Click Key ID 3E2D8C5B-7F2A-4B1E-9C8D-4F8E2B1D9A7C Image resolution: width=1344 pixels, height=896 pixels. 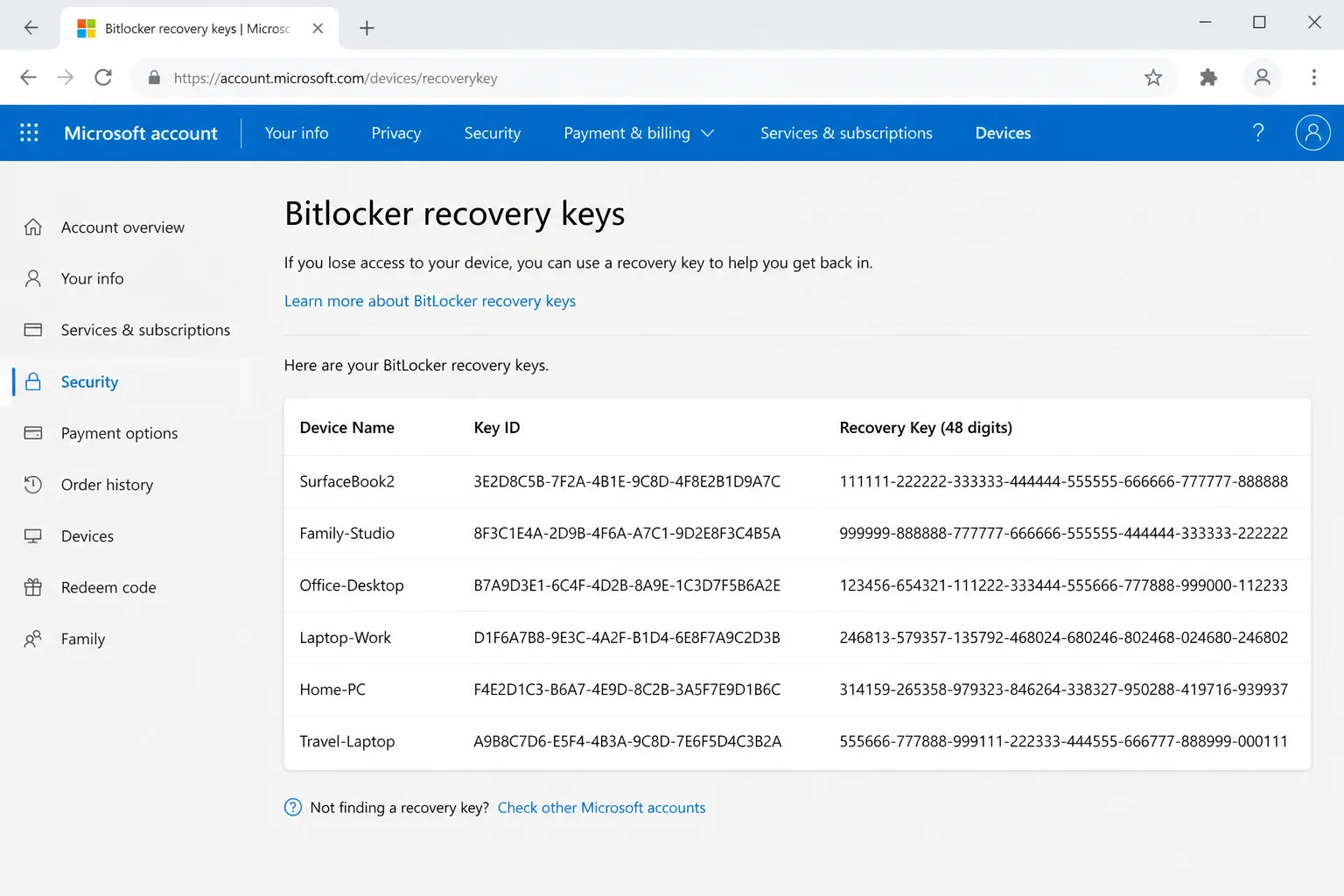(626, 481)
